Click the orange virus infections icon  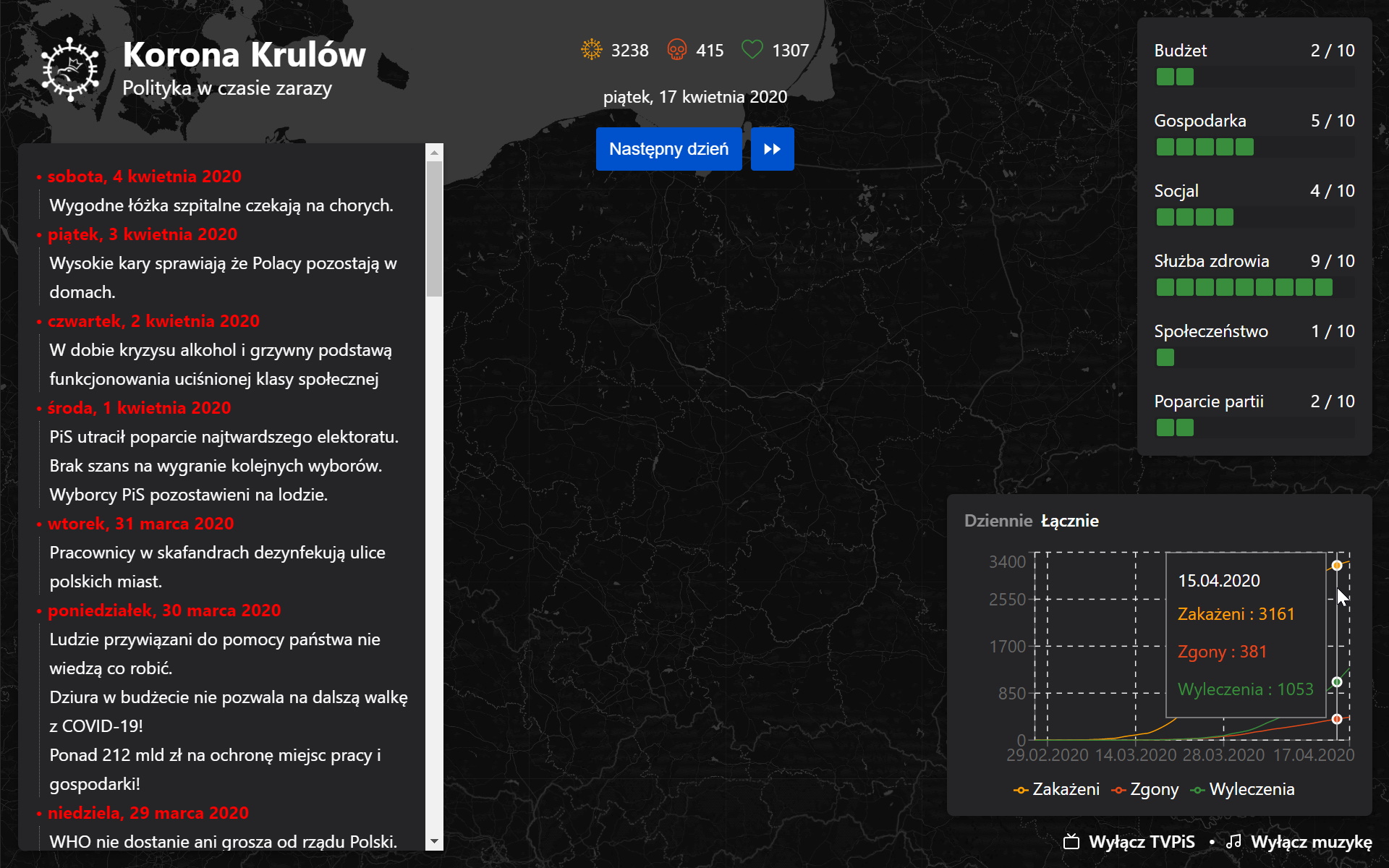[592, 50]
